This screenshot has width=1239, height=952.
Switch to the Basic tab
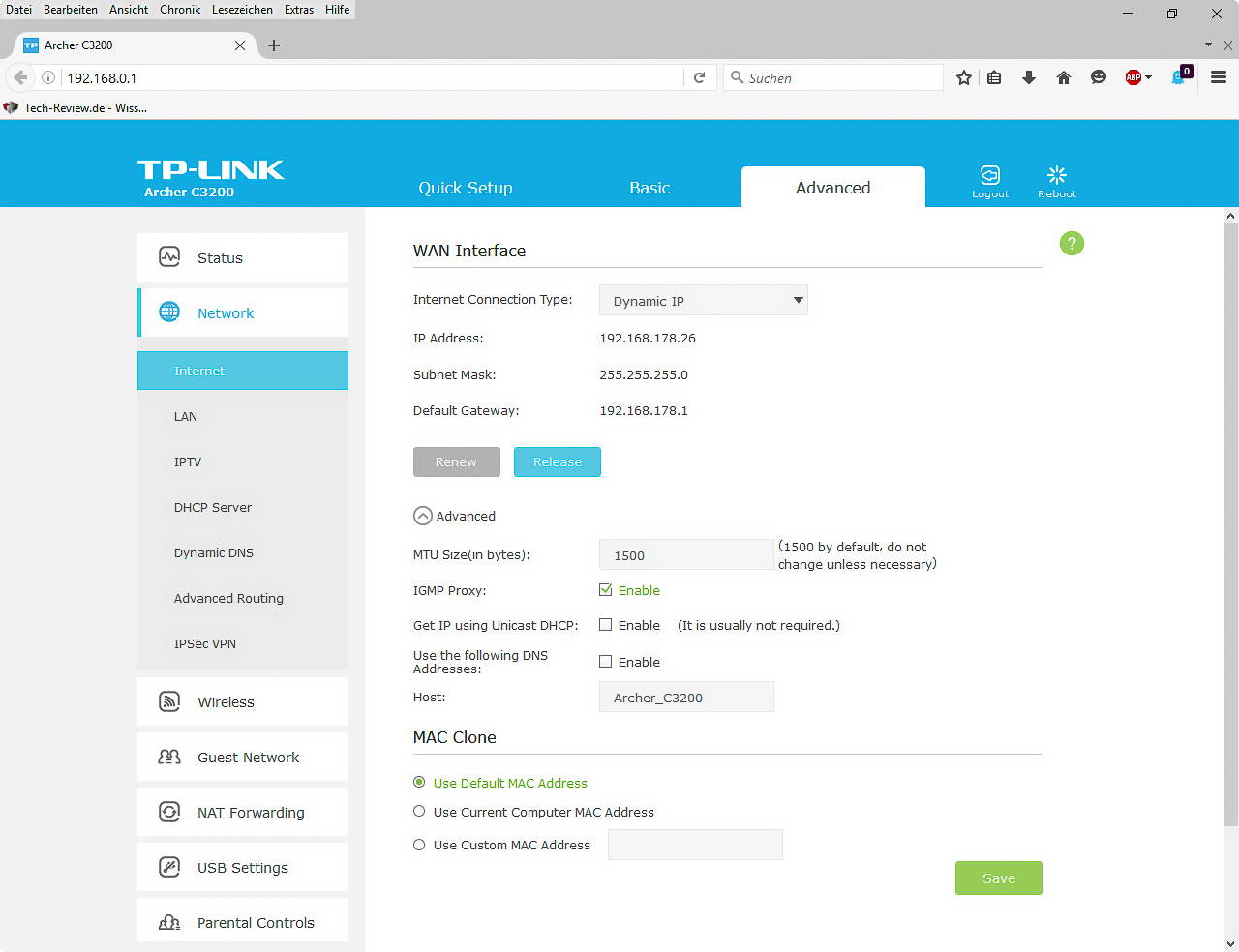[x=650, y=188]
